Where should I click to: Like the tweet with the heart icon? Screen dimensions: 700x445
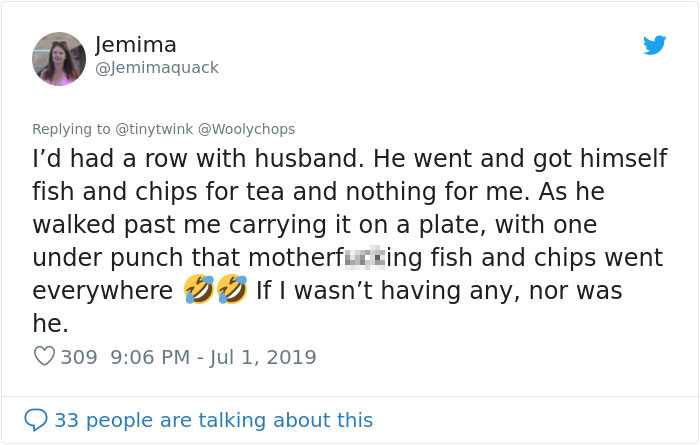(x=44, y=356)
